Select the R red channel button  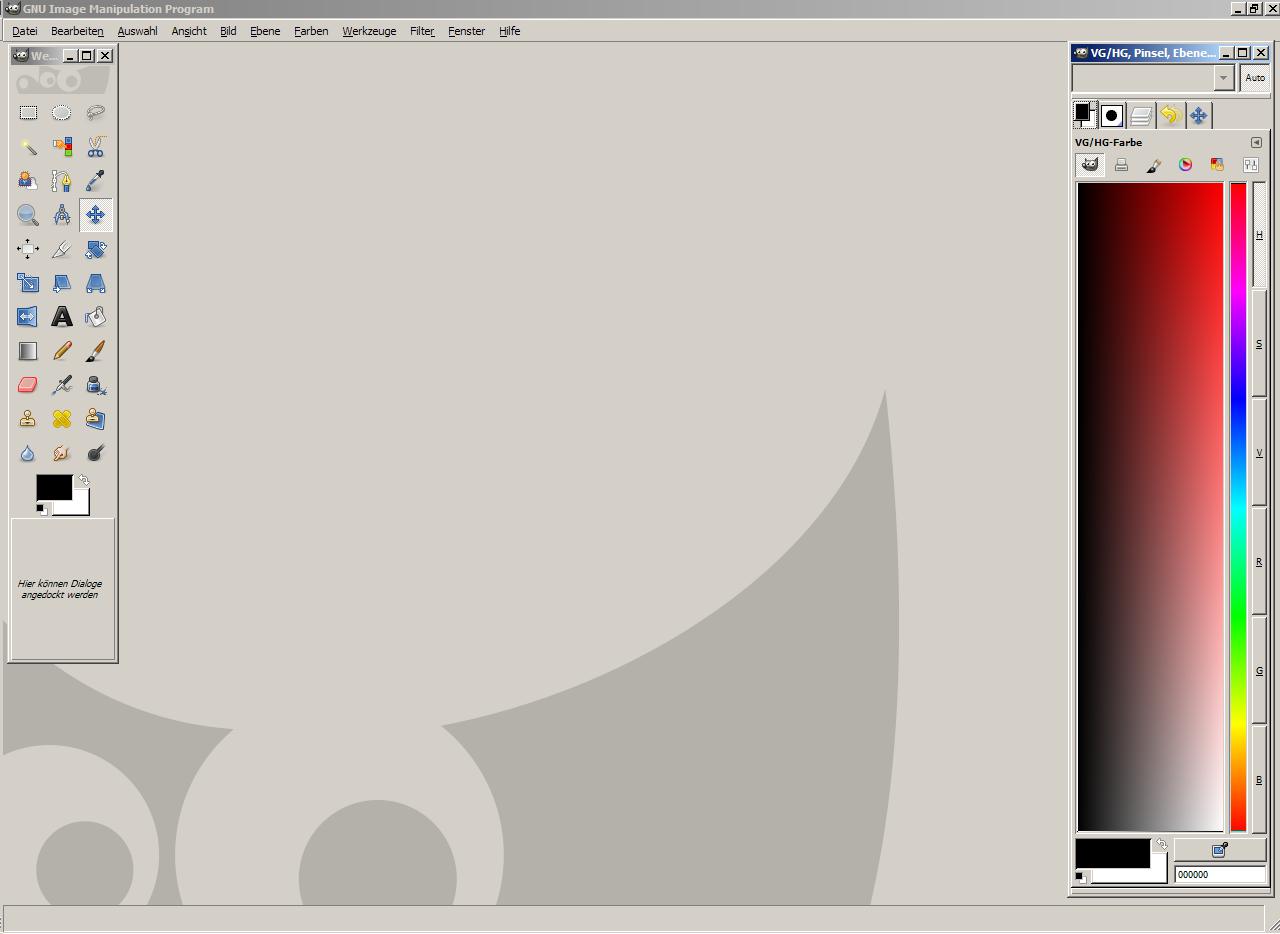(x=1259, y=562)
